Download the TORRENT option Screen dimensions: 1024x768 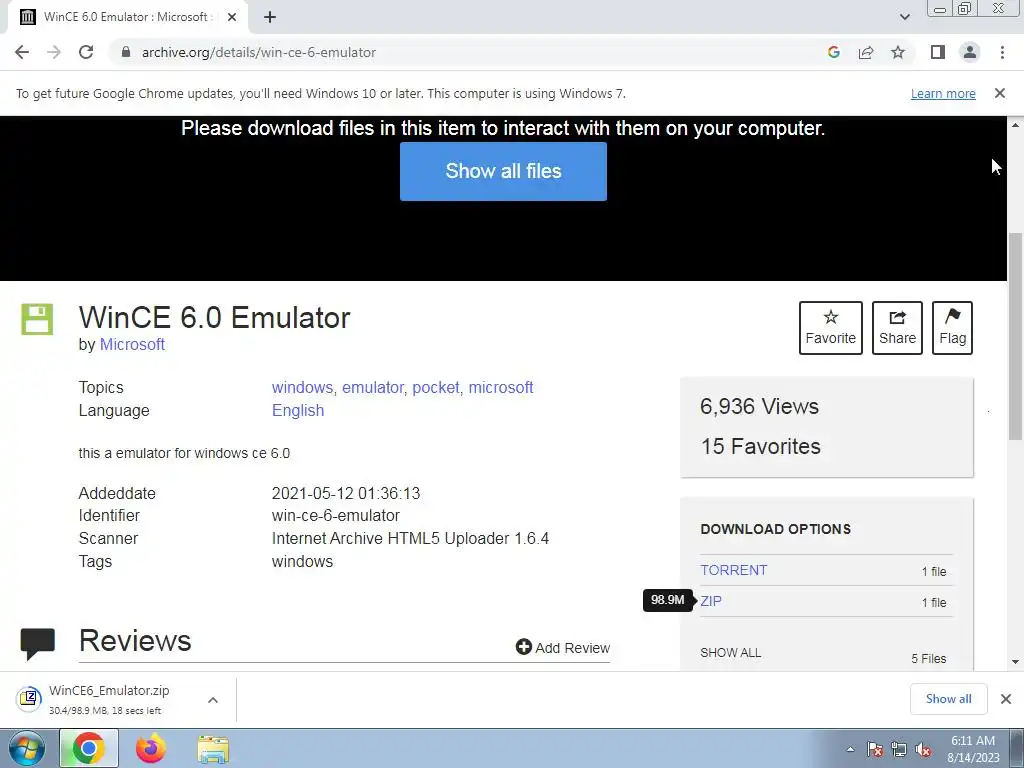tap(733, 570)
